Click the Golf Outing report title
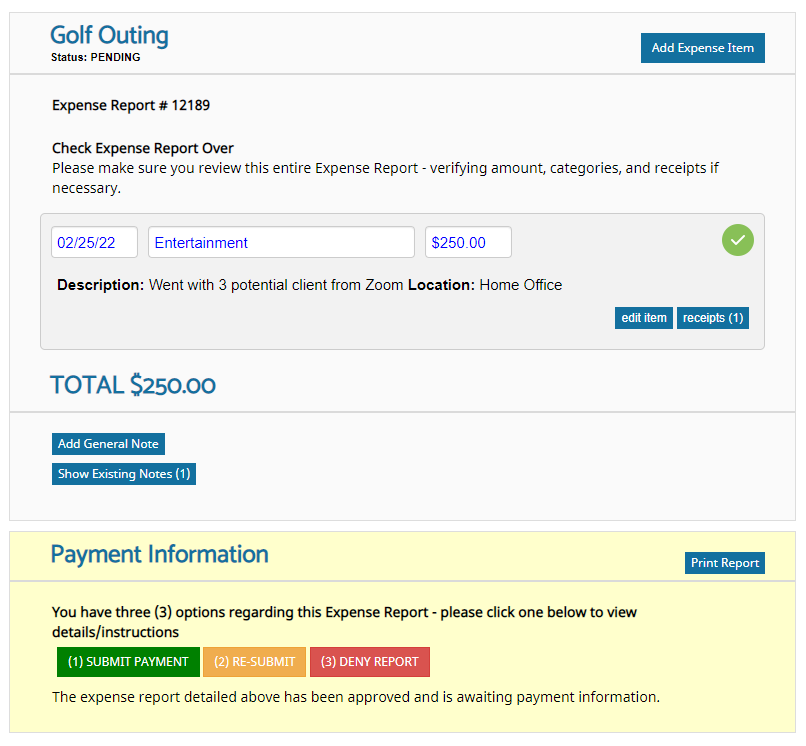The image size is (806, 746). [x=109, y=35]
